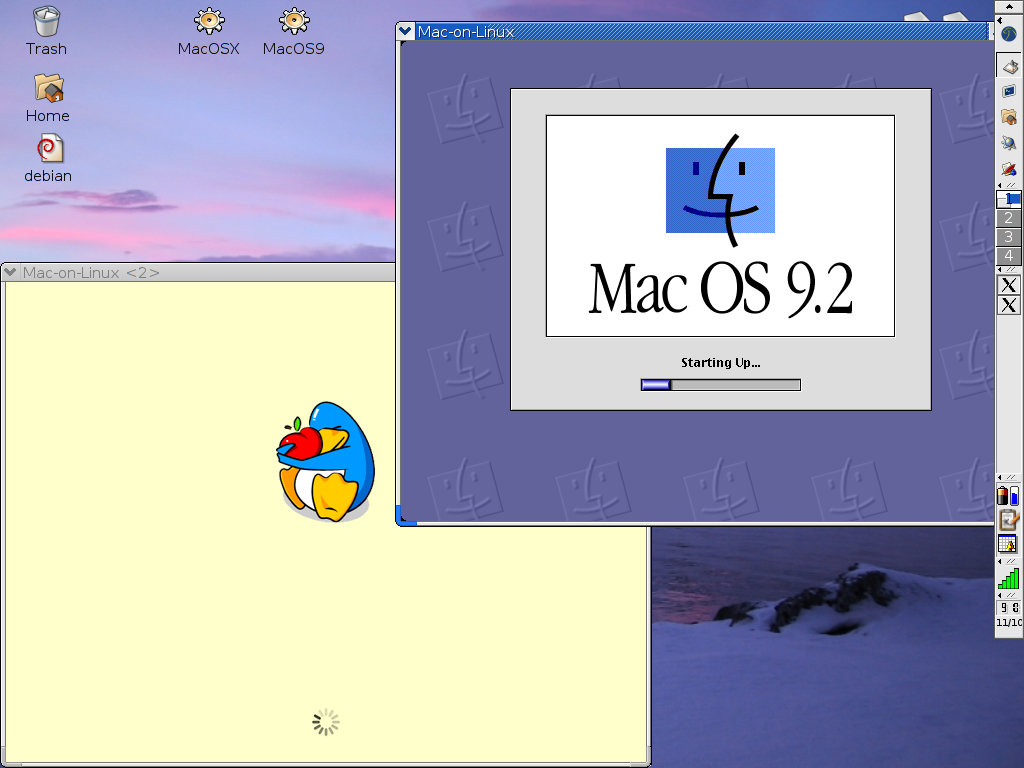Click panel handle arrow above signal monitor
The width and height of the screenshot is (1024, 768).
pyautogui.click(x=1000, y=561)
